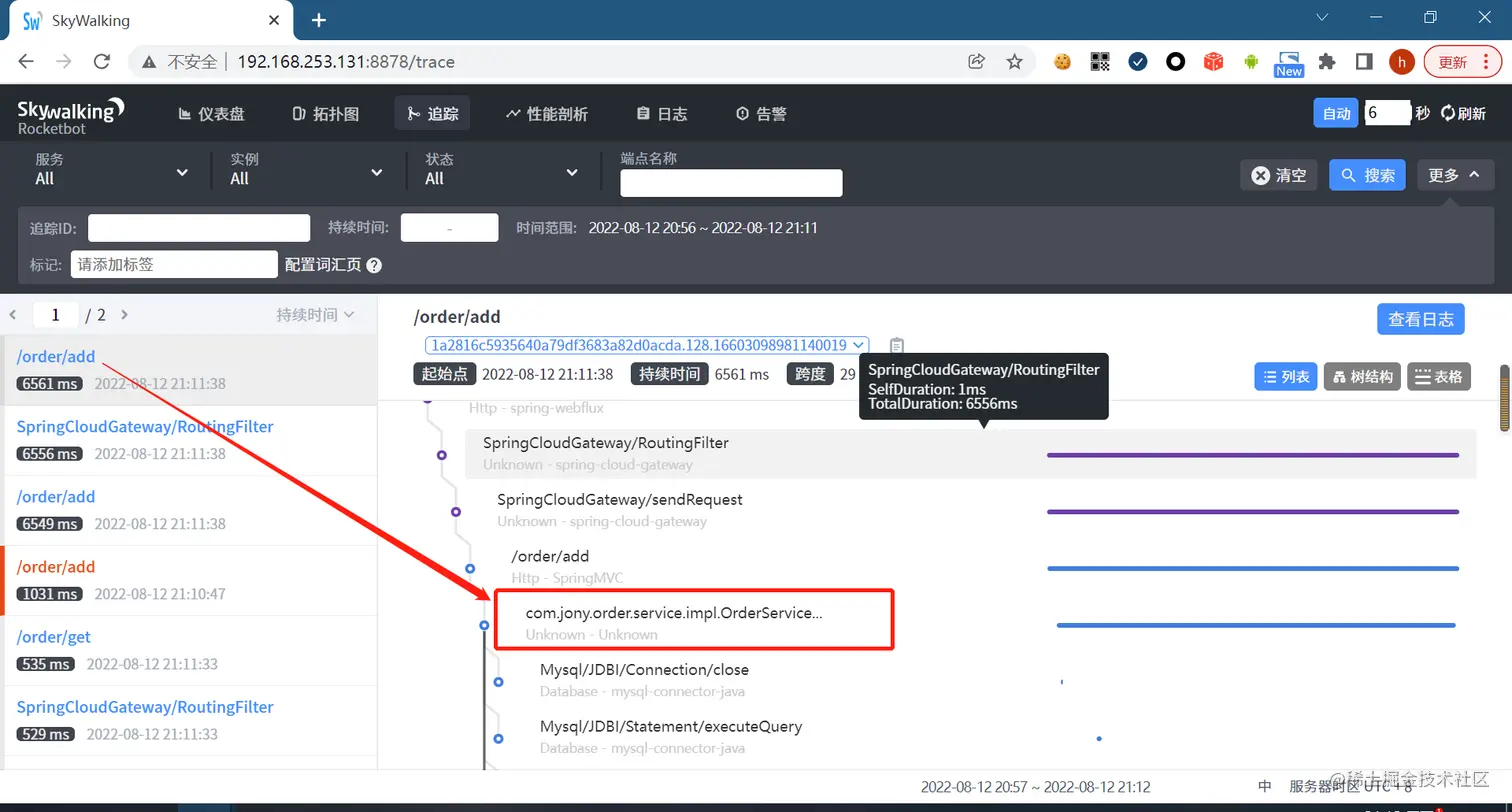
Task: Click the browser 更新 update button
Action: (x=1462, y=62)
